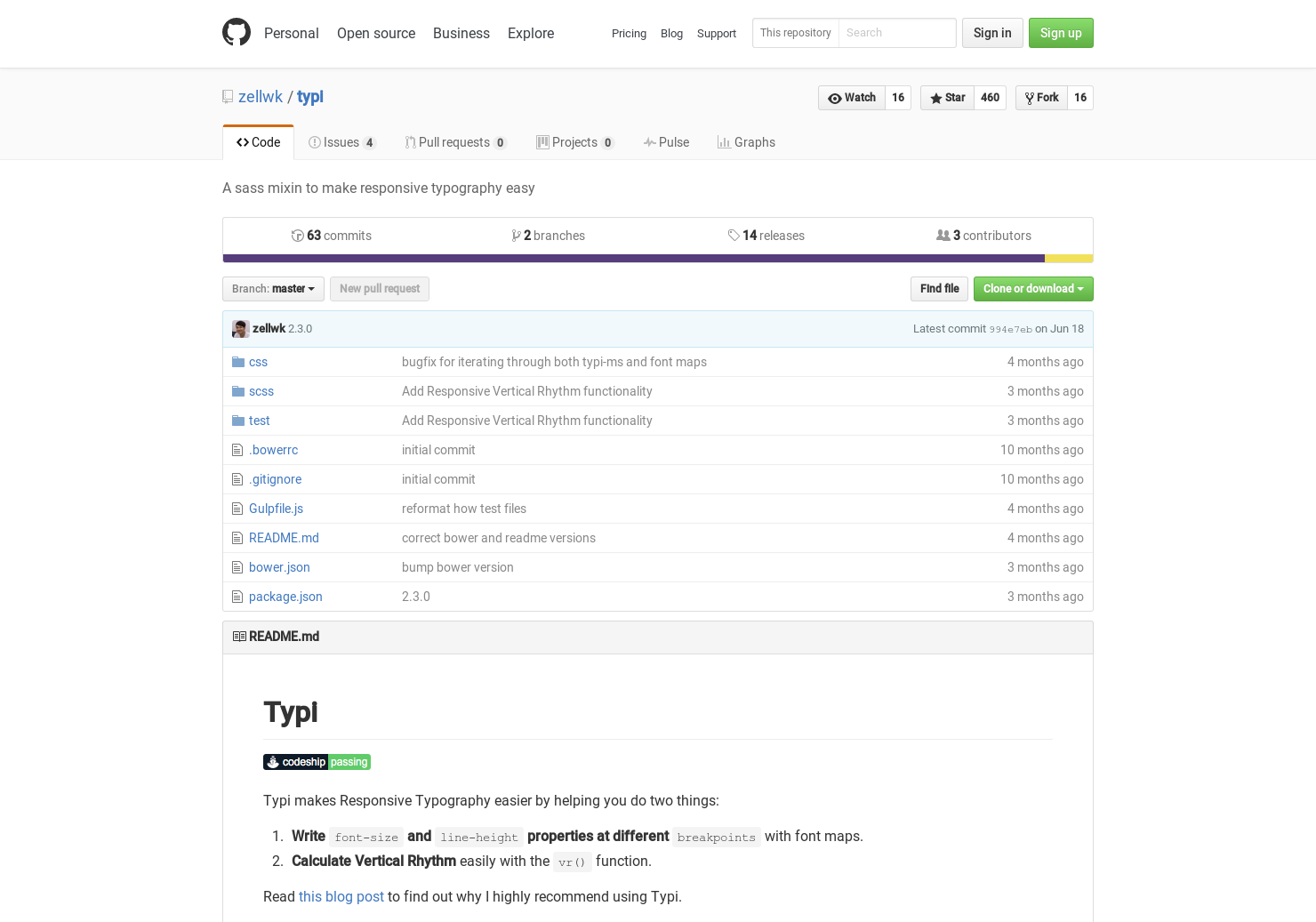Click the bower.json file icon
Image resolution: width=1316 pixels, height=922 pixels.
pyautogui.click(x=237, y=567)
